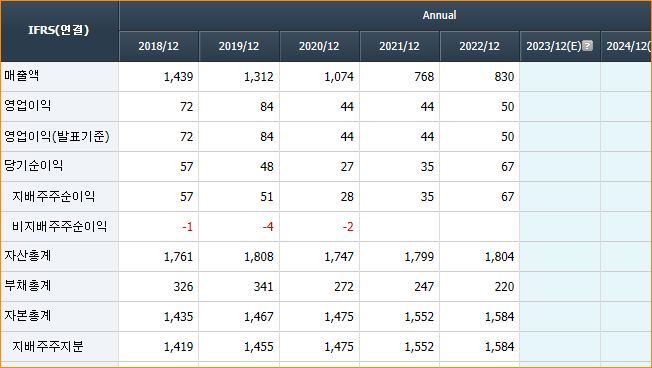Click the 영업이익 row label

point(27,106)
